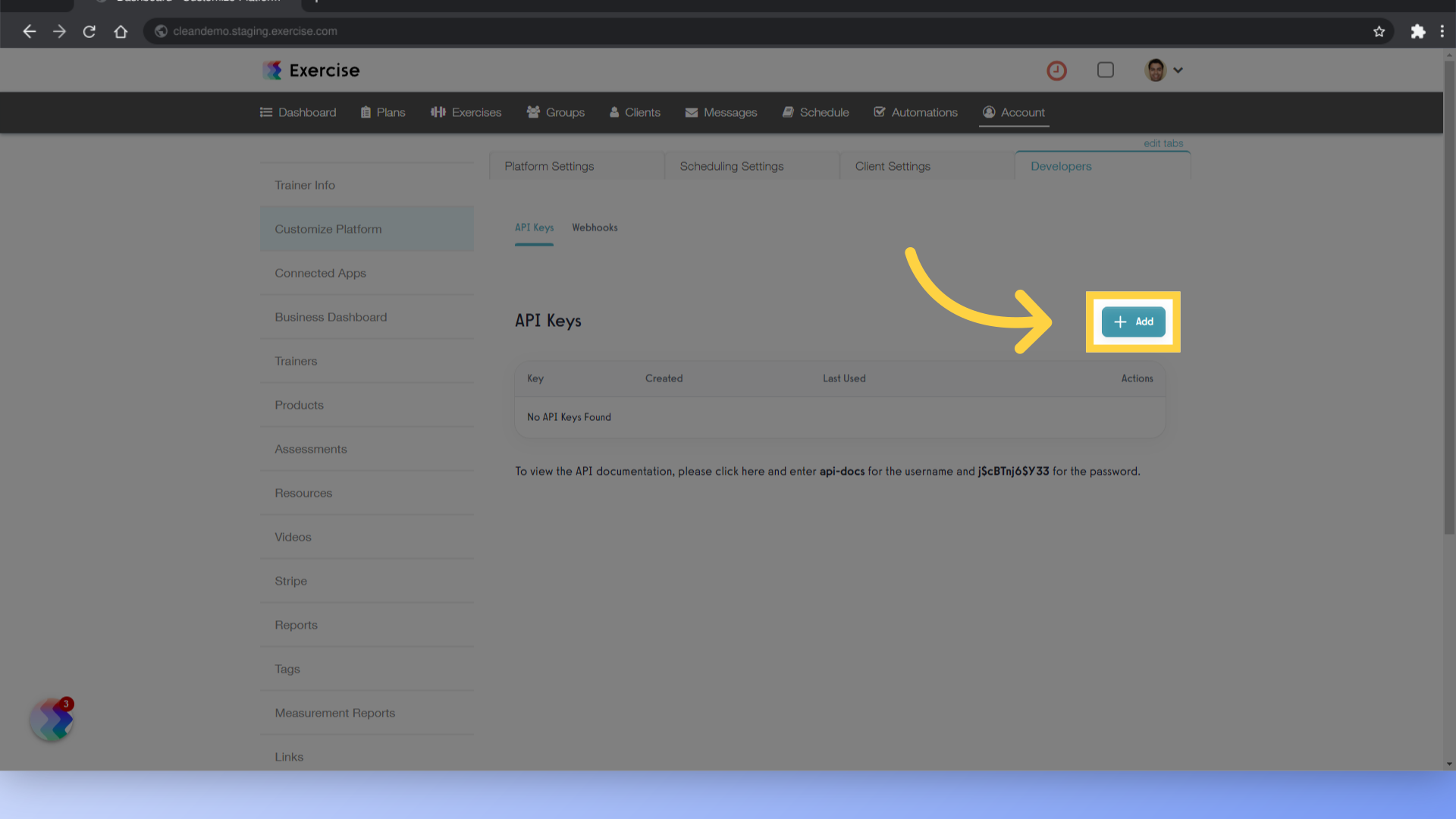Screen dimensions: 1456x819
Task: Click the Account navigation icon
Action: (x=989, y=112)
